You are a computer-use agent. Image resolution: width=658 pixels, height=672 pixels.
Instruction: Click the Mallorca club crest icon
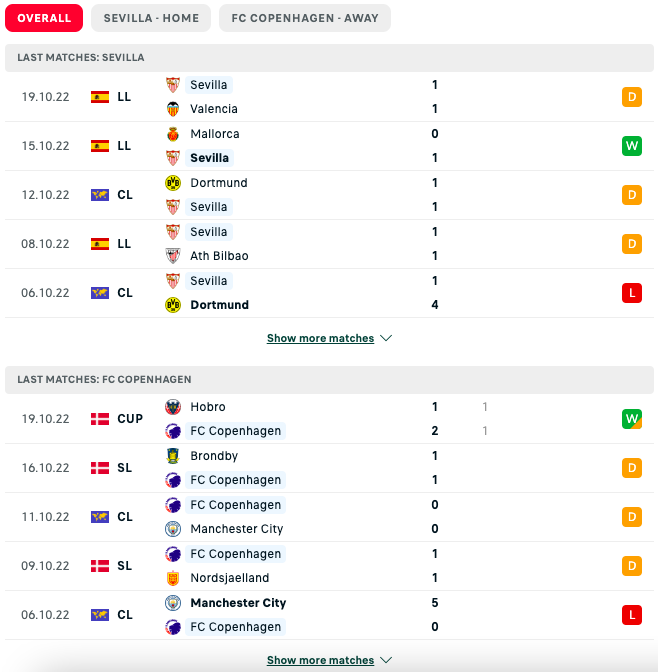tap(173, 134)
